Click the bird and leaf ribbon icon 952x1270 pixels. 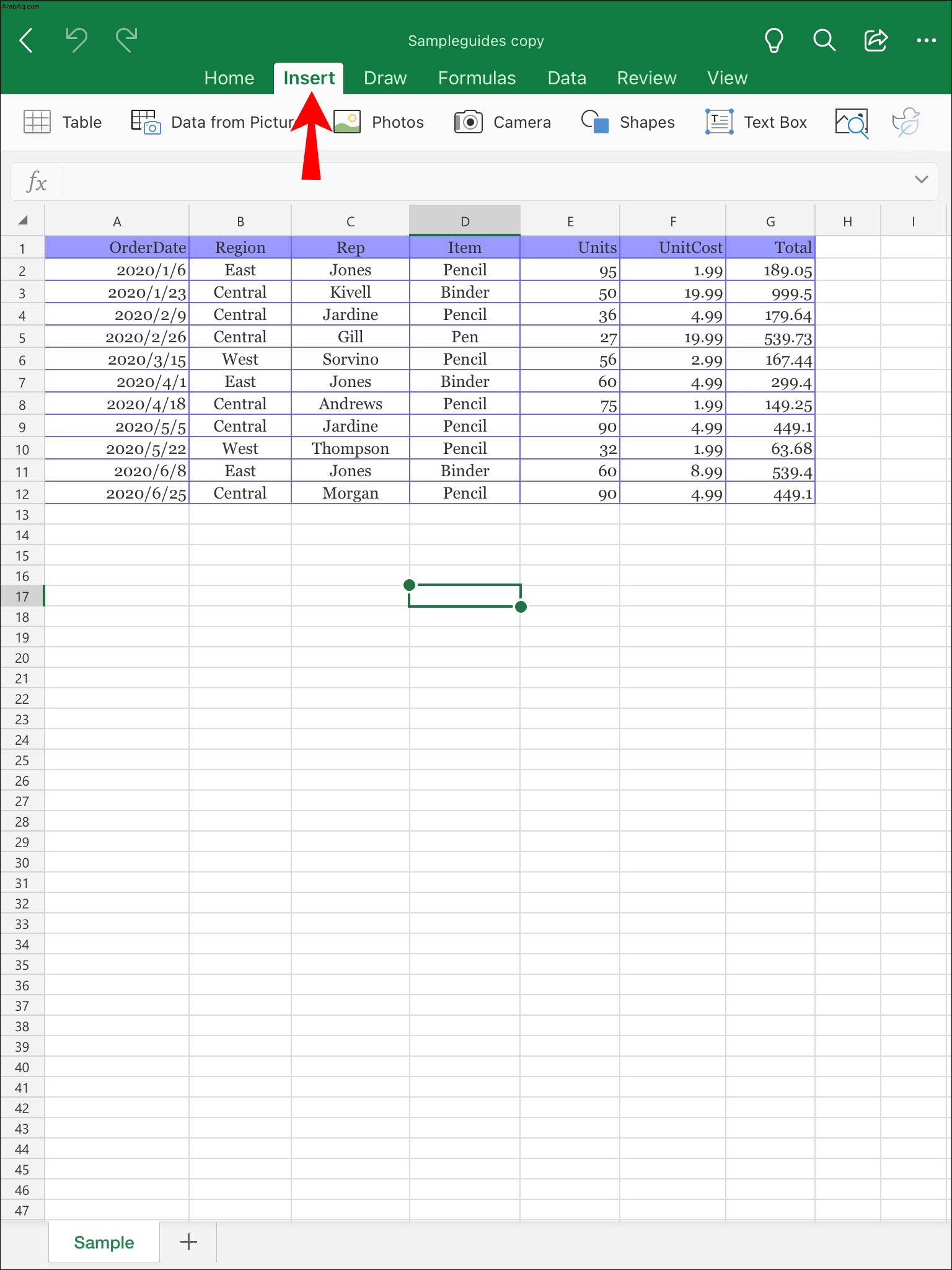point(906,122)
